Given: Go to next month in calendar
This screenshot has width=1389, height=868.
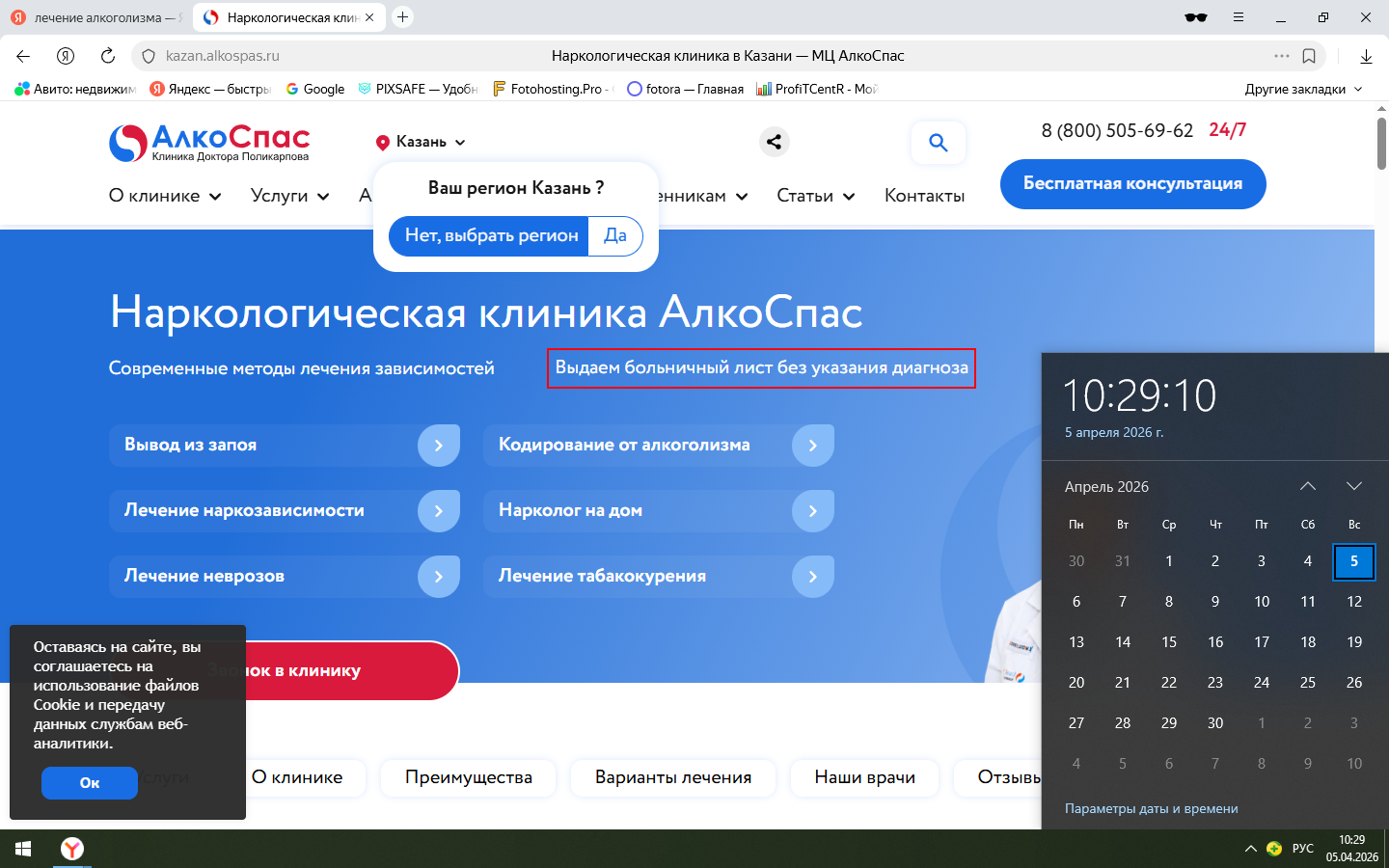Looking at the screenshot, I should [x=1354, y=486].
